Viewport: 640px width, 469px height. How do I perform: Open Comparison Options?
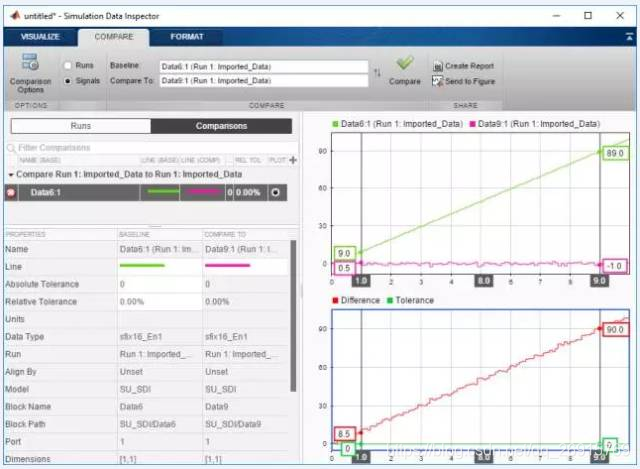(29, 71)
